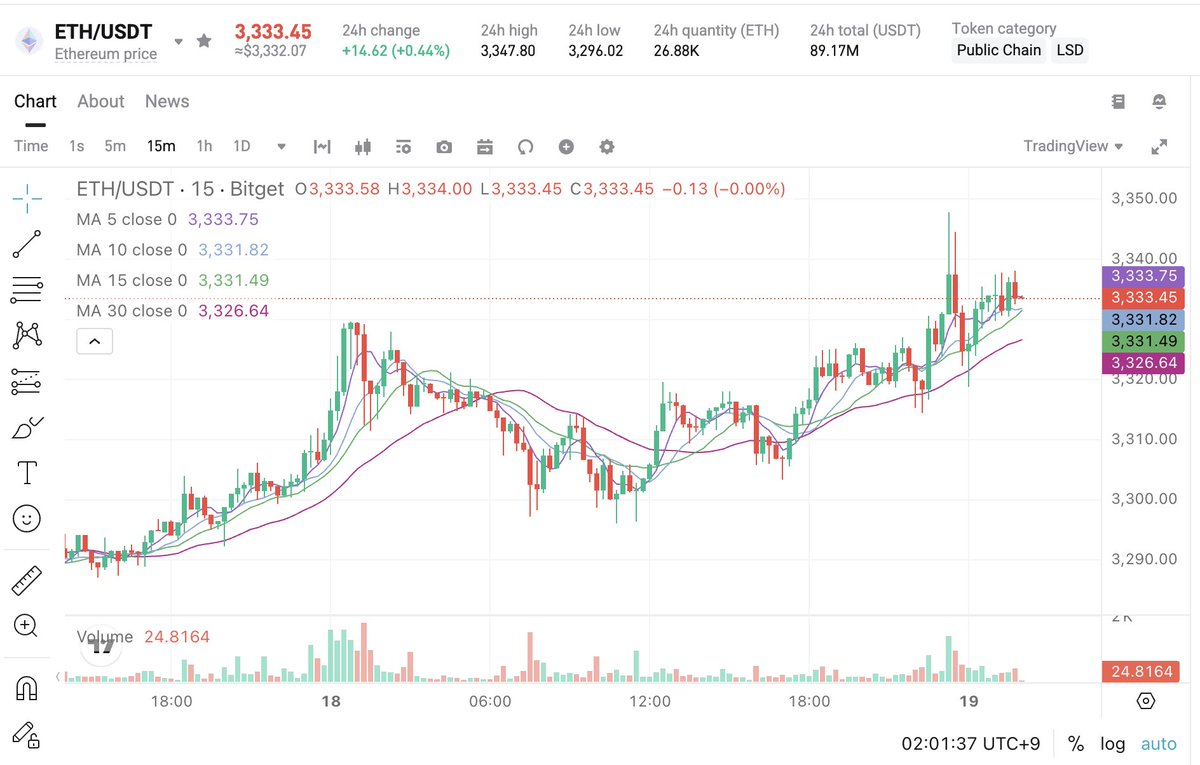The height and width of the screenshot is (765, 1200).
Task: Activate the zoom-in tool
Action: 26,626
